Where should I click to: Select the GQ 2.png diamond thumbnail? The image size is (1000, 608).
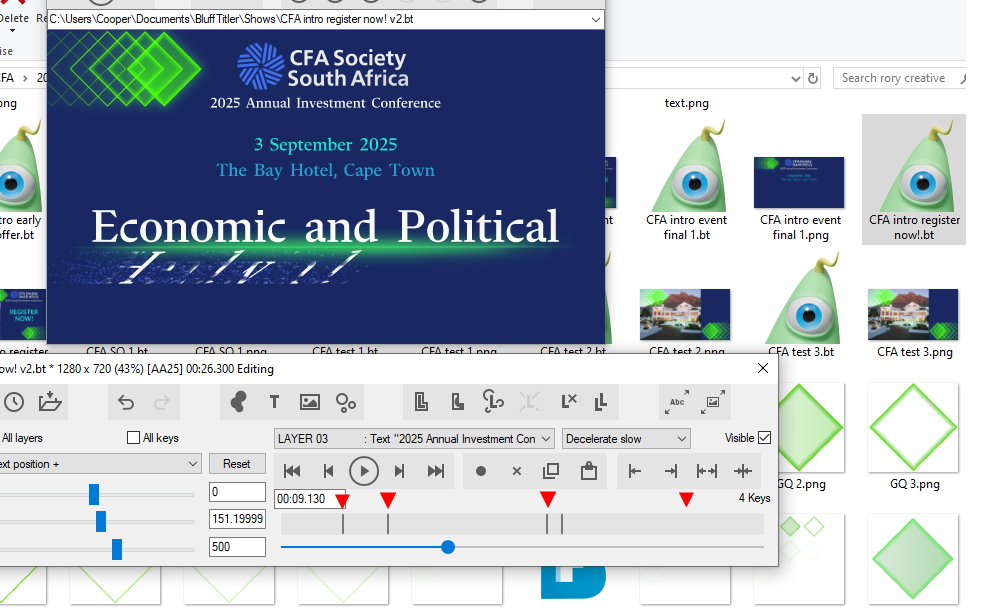(x=809, y=427)
